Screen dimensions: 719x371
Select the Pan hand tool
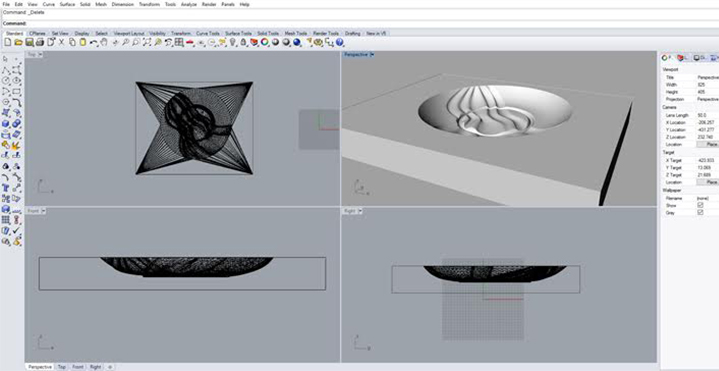coord(104,42)
